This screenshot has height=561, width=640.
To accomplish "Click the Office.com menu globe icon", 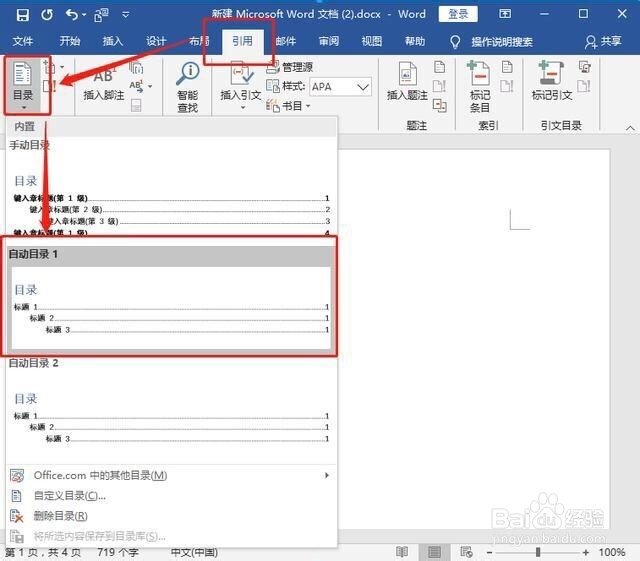I will tap(17, 476).
